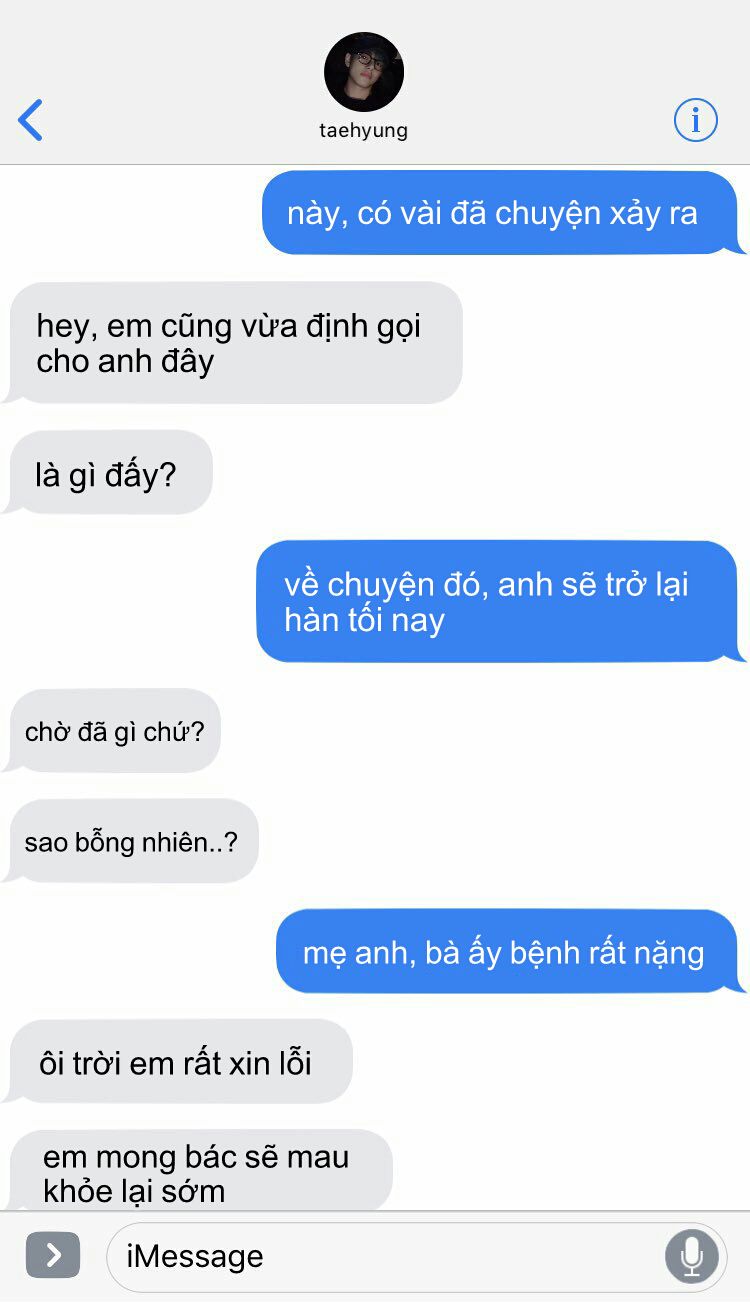Tap the microphone dictation icon
The height and width of the screenshot is (1302, 750).
coord(692,1255)
